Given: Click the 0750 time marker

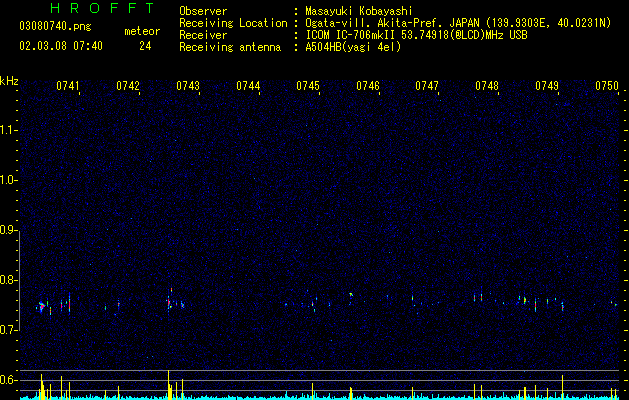Looking at the screenshot, I should click(607, 86).
